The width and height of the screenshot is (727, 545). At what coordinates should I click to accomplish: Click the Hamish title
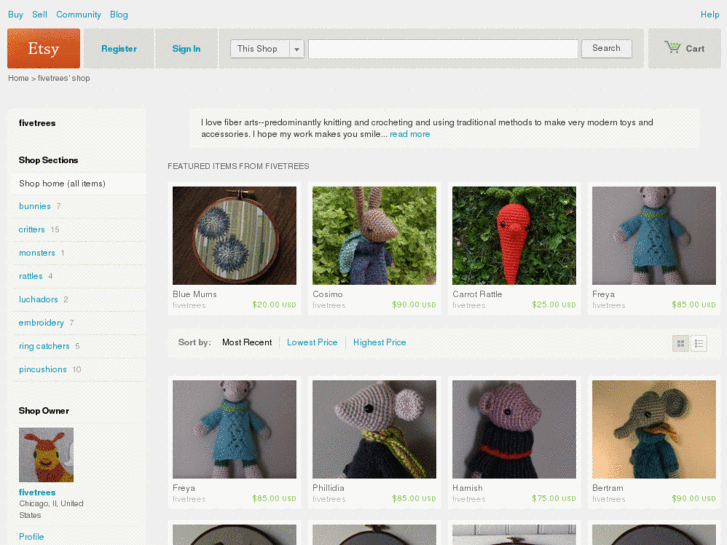click(x=468, y=488)
